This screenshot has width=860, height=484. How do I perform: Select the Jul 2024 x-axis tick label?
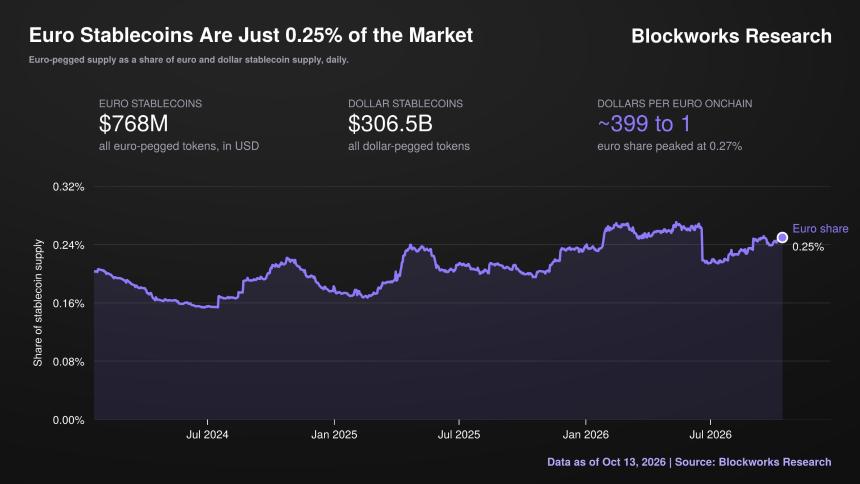pos(207,435)
